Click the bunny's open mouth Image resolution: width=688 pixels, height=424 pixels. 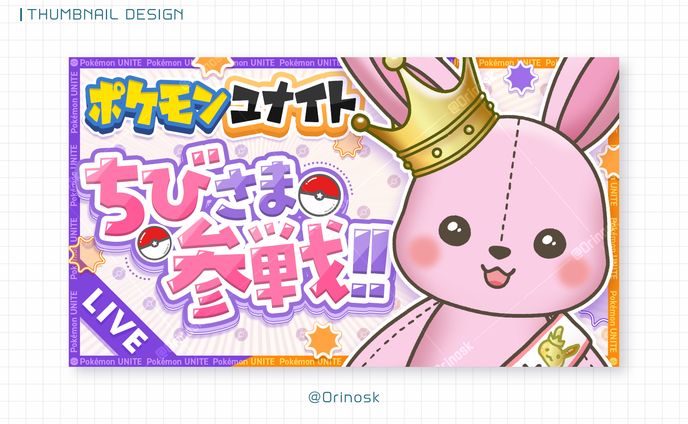(x=498, y=276)
